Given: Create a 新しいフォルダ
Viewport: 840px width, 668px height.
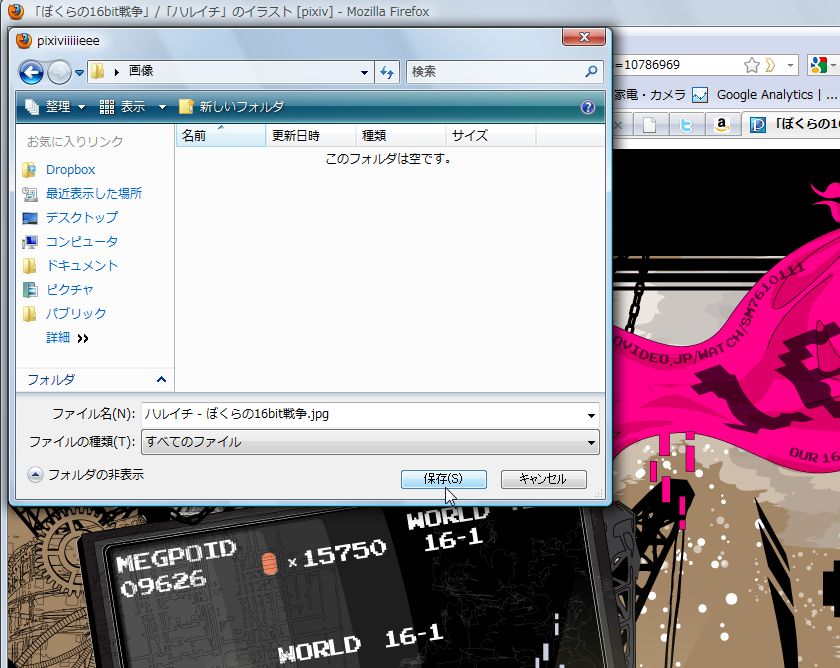Looking at the screenshot, I should point(231,107).
